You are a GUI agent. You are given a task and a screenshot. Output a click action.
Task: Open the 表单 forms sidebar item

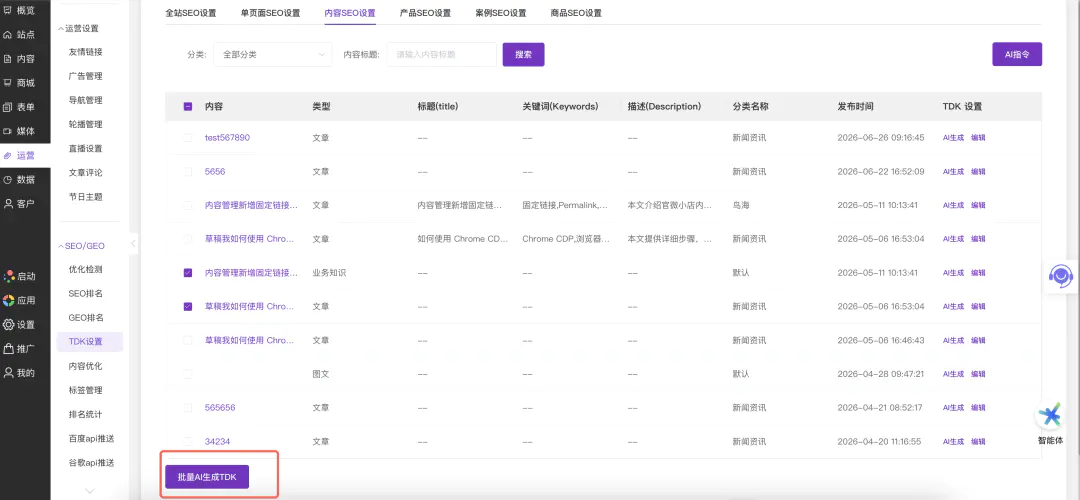(20, 107)
